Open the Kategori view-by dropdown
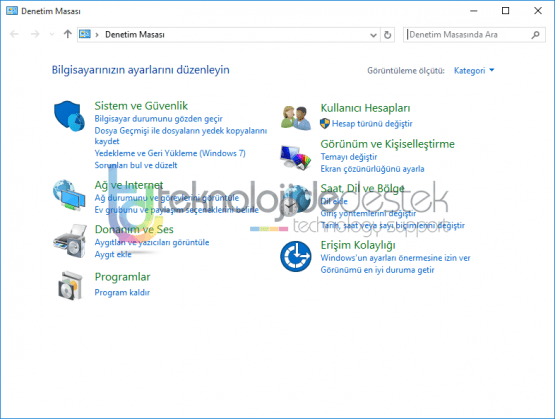 pyautogui.click(x=474, y=70)
